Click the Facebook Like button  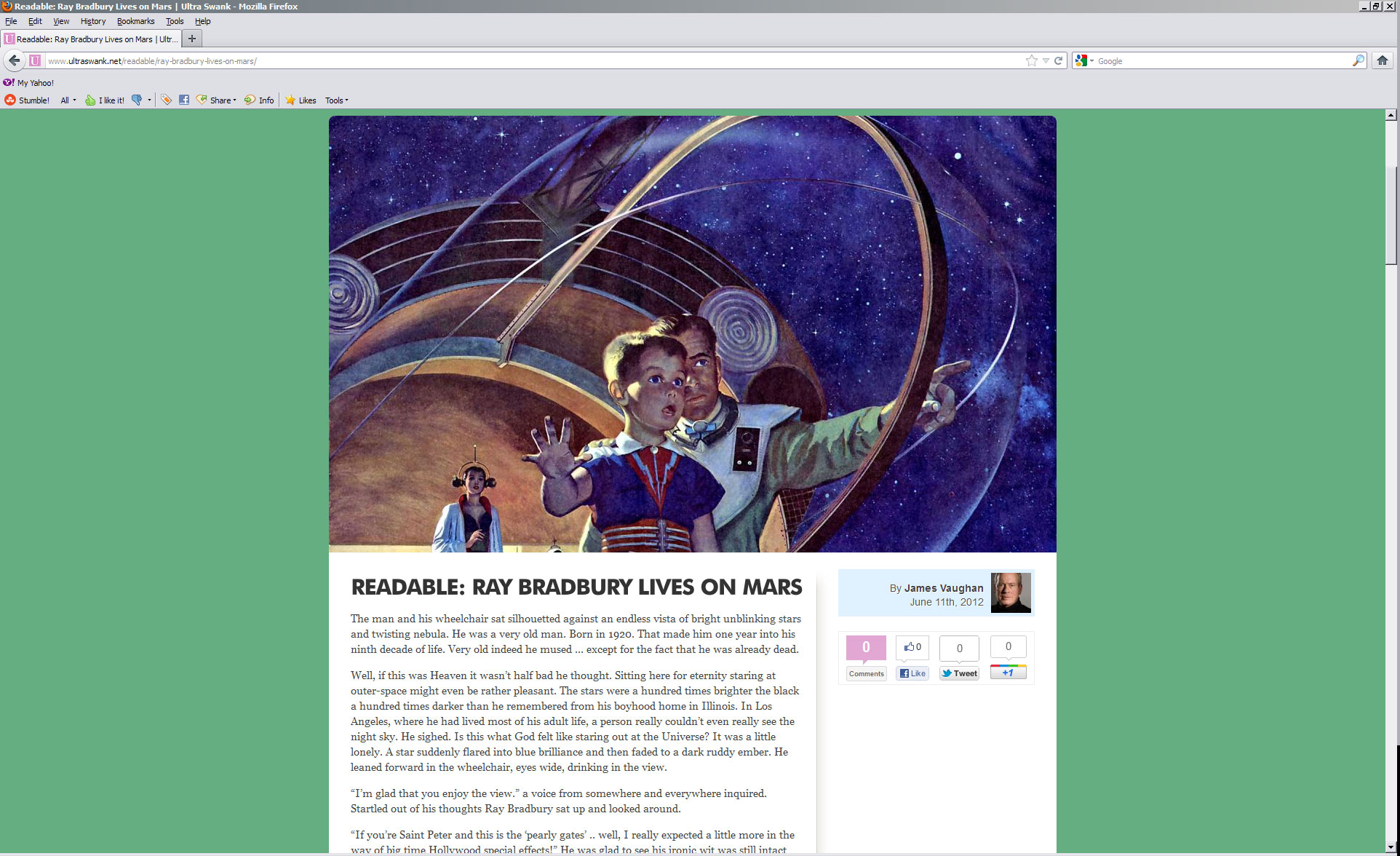pos(912,673)
